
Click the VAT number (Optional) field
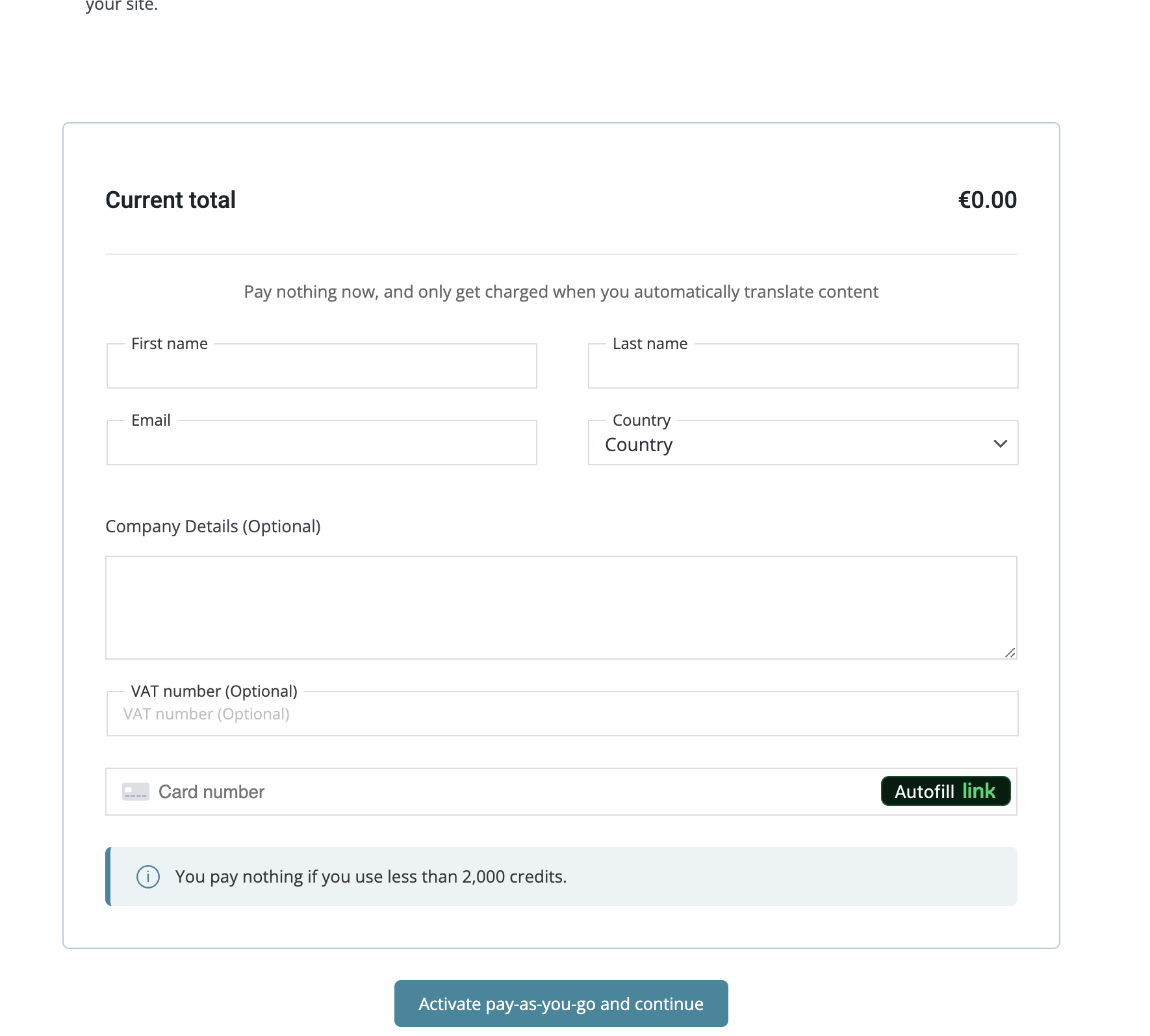coord(562,714)
